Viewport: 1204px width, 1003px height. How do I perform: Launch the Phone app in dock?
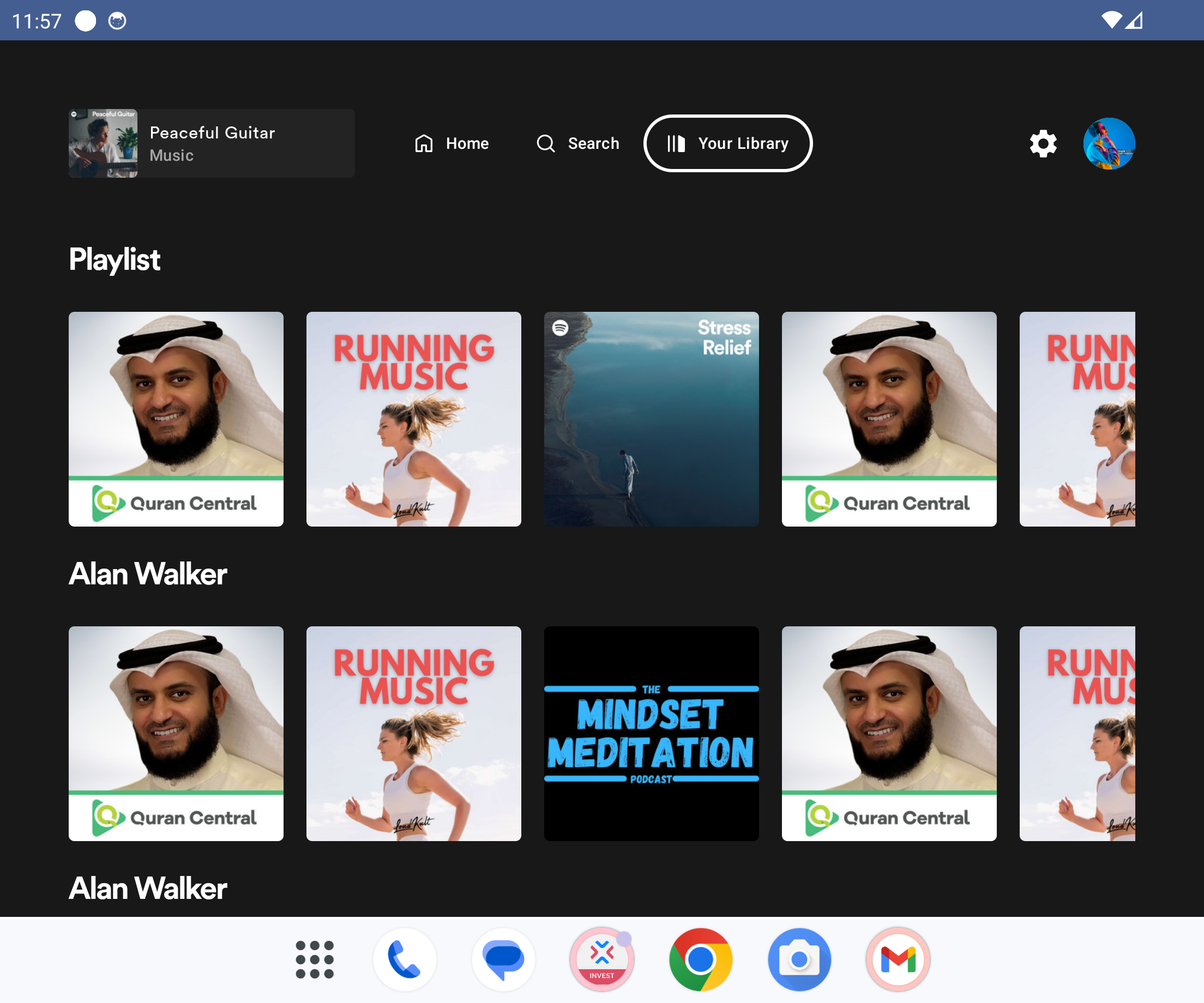click(x=405, y=959)
